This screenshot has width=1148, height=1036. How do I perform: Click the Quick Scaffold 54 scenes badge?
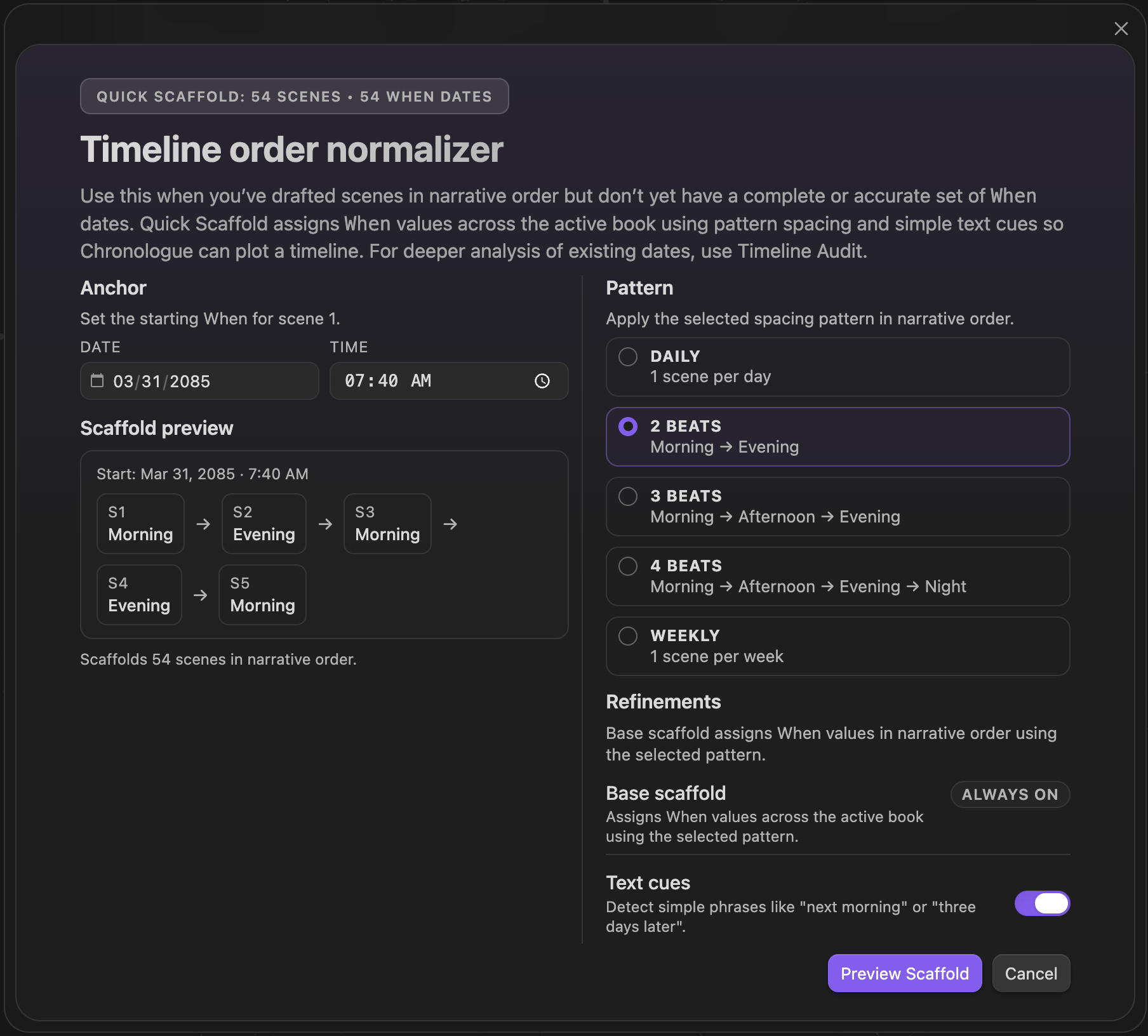click(295, 96)
